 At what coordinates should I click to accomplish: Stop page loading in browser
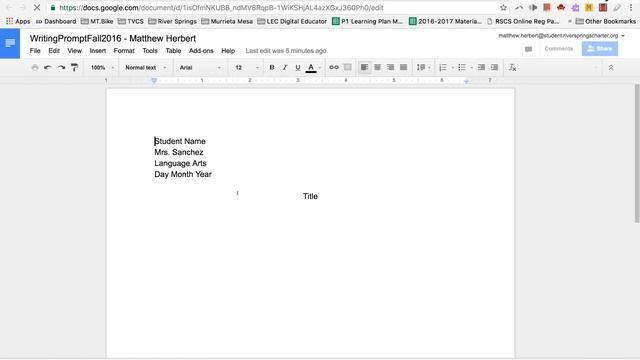(x=36, y=7)
